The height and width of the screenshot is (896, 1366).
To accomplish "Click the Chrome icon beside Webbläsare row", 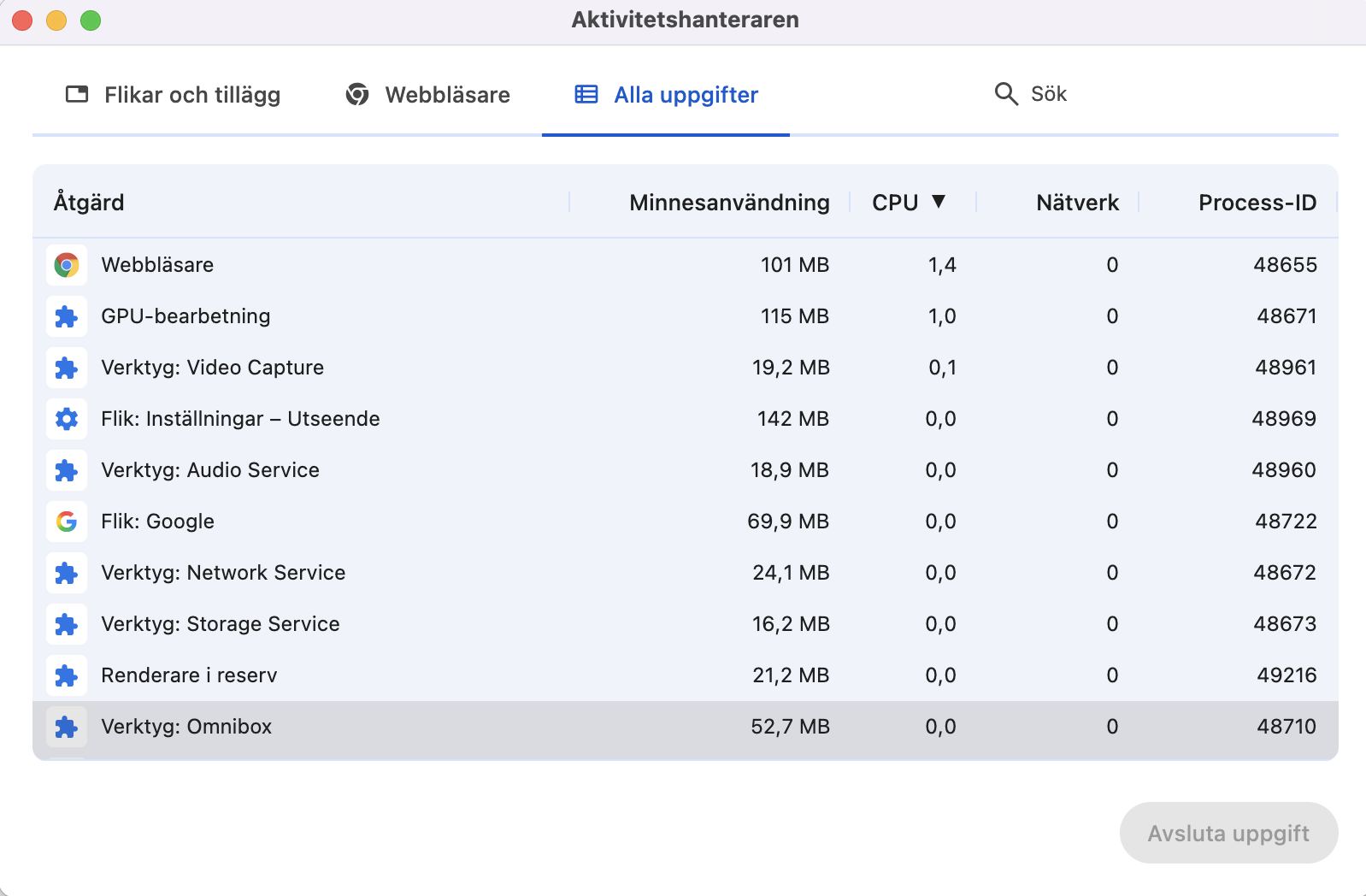I will pos(67,265).
